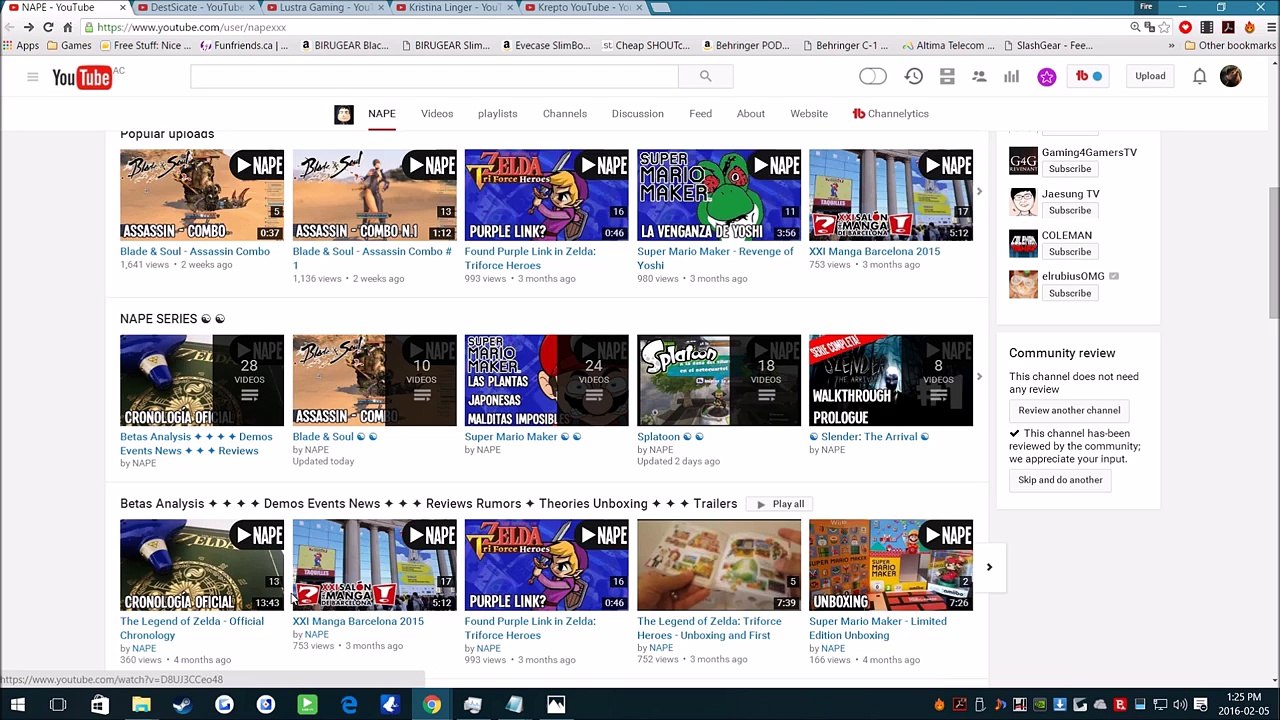Show next Popular uploads videos
This screenshot has width=1280, height=720.
[x=979, y=192]
